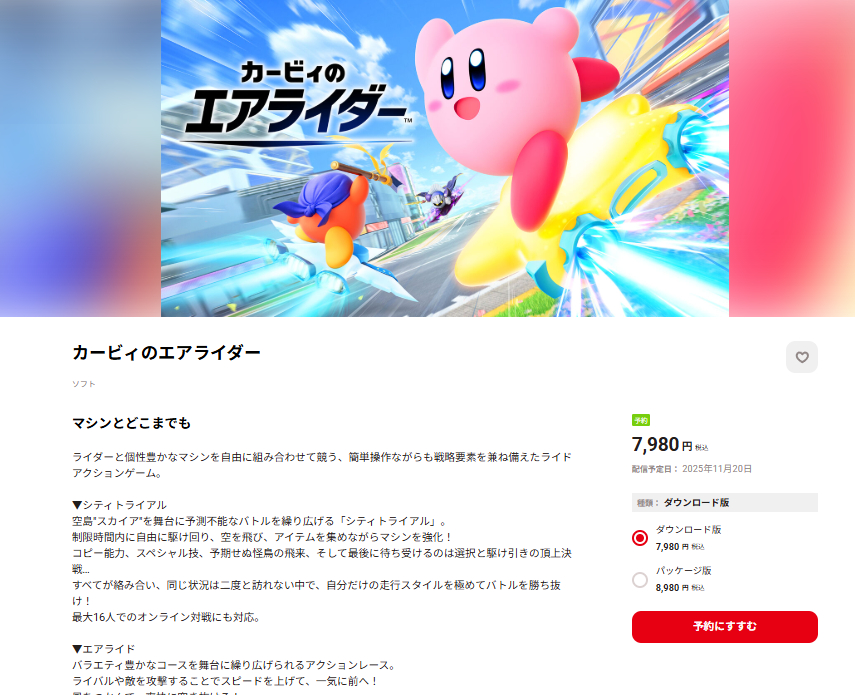Click the カービィのエアライダー page title
The width and height of the screenshot is (855, 695).
point(166,353)
